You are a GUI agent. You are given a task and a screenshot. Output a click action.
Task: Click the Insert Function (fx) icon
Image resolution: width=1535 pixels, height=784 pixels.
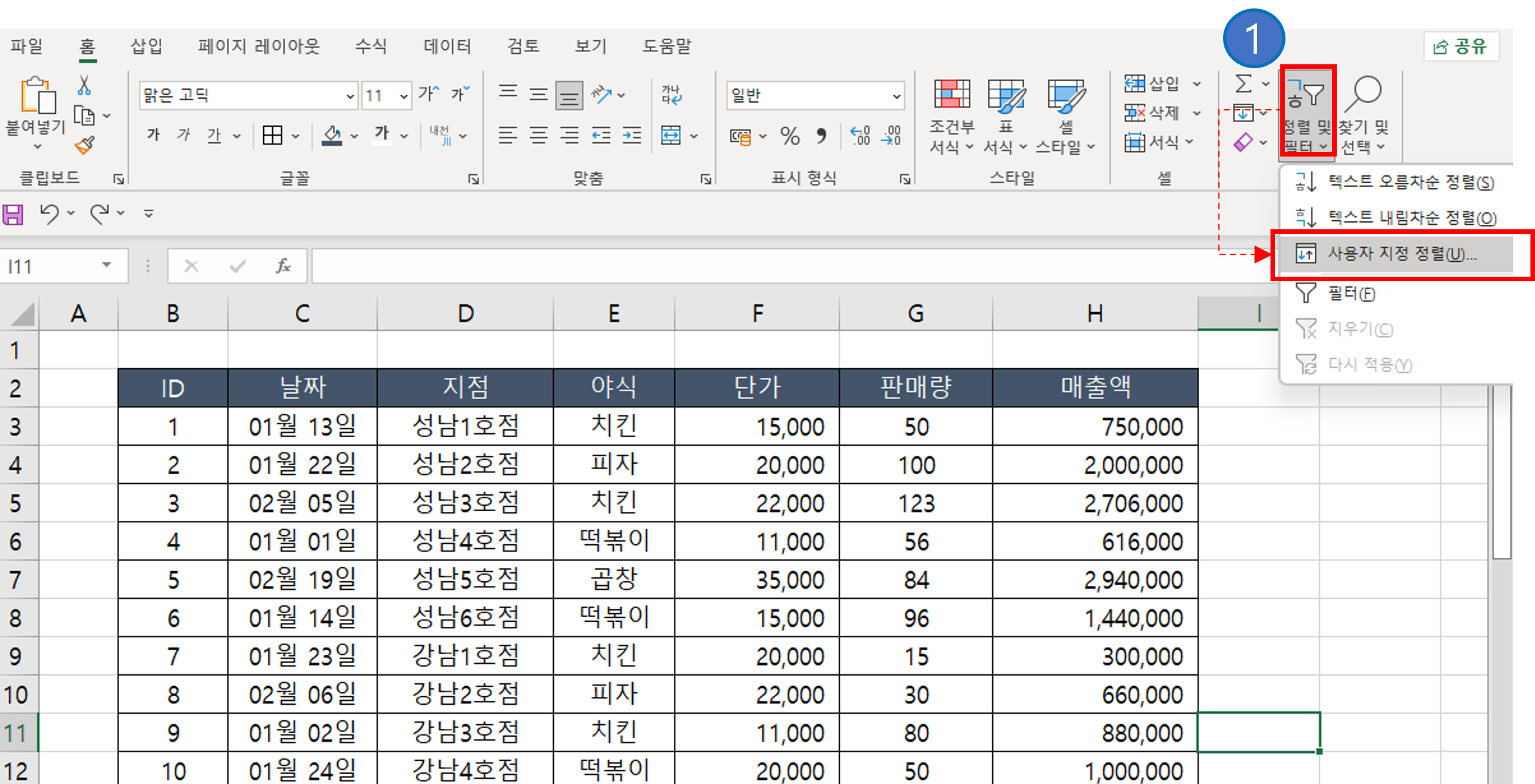(x=282, y=265)
